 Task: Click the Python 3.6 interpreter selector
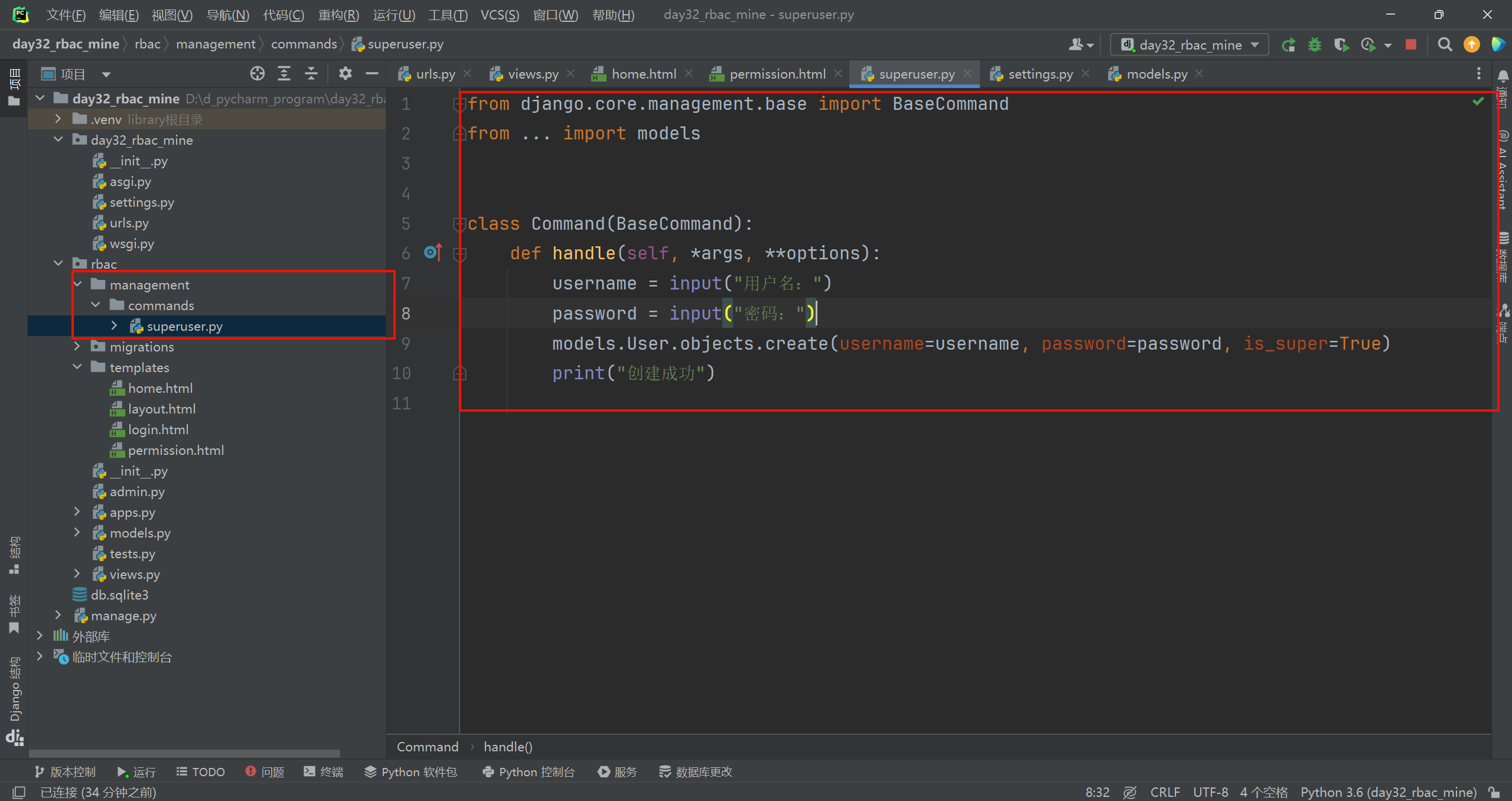1388,792
